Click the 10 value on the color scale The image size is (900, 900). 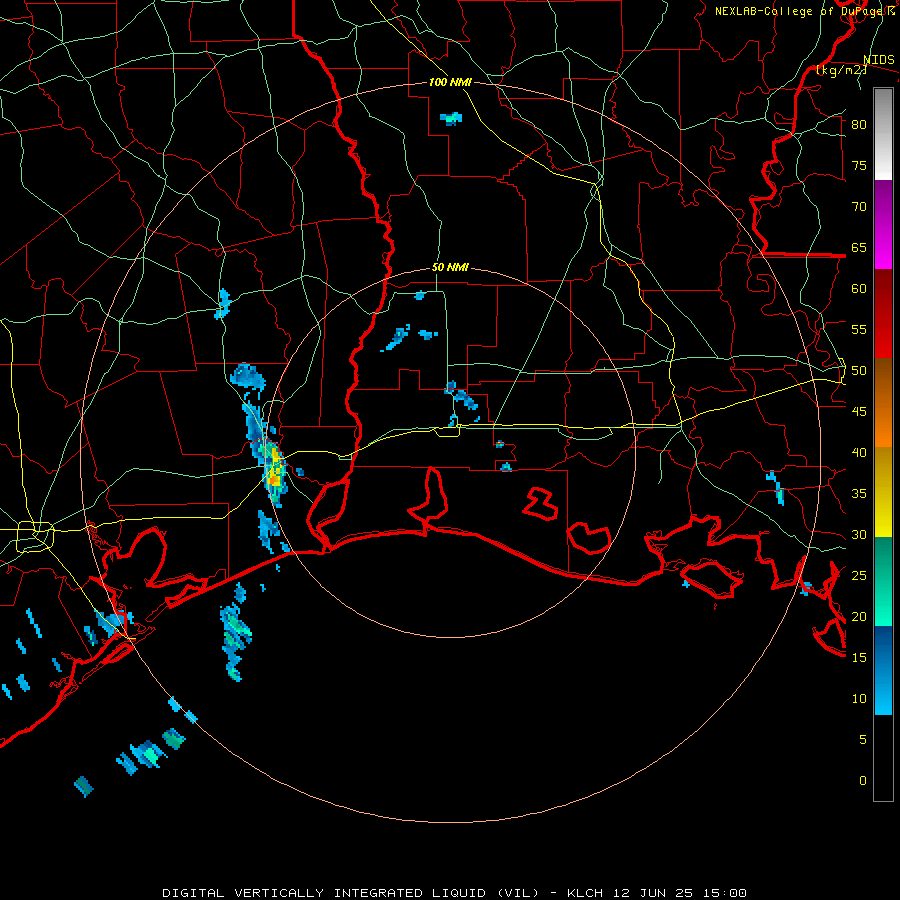click(x=859, y=699)
